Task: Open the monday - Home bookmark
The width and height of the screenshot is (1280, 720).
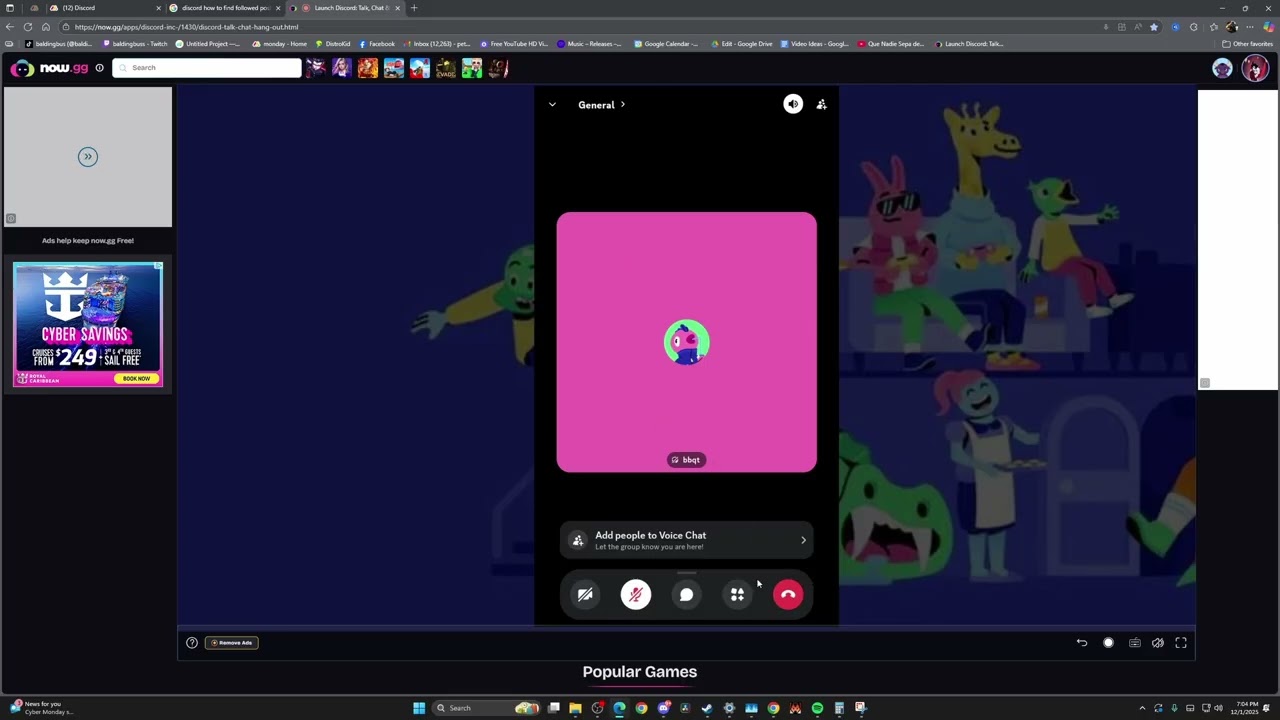Action: pos(280,44)
